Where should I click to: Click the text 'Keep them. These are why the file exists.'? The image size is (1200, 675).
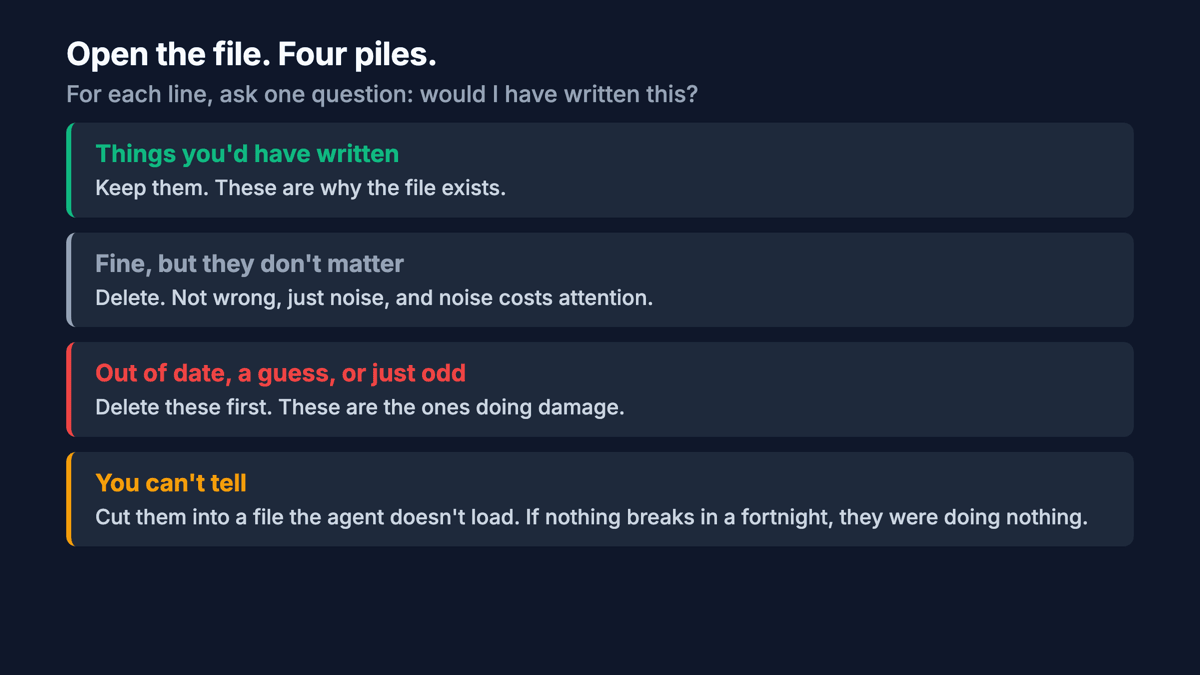(301, 188)
